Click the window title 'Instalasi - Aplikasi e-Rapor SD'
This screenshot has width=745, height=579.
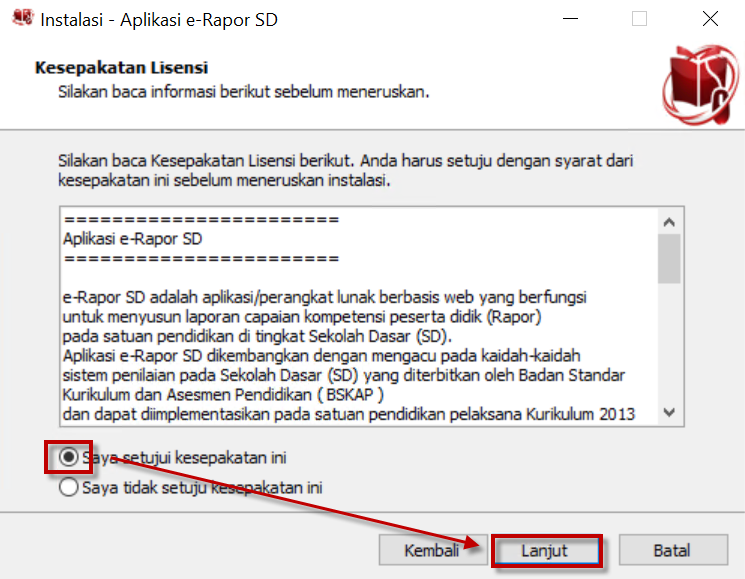tap(157, 18)
